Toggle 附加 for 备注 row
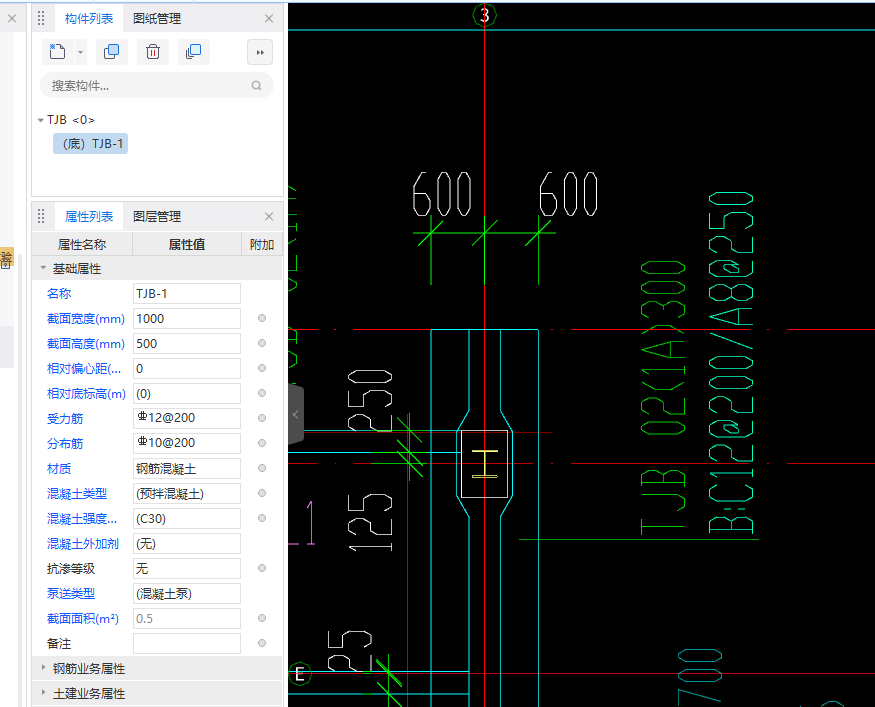The height and width of the screenshot is (707, 875). [262, 643]
